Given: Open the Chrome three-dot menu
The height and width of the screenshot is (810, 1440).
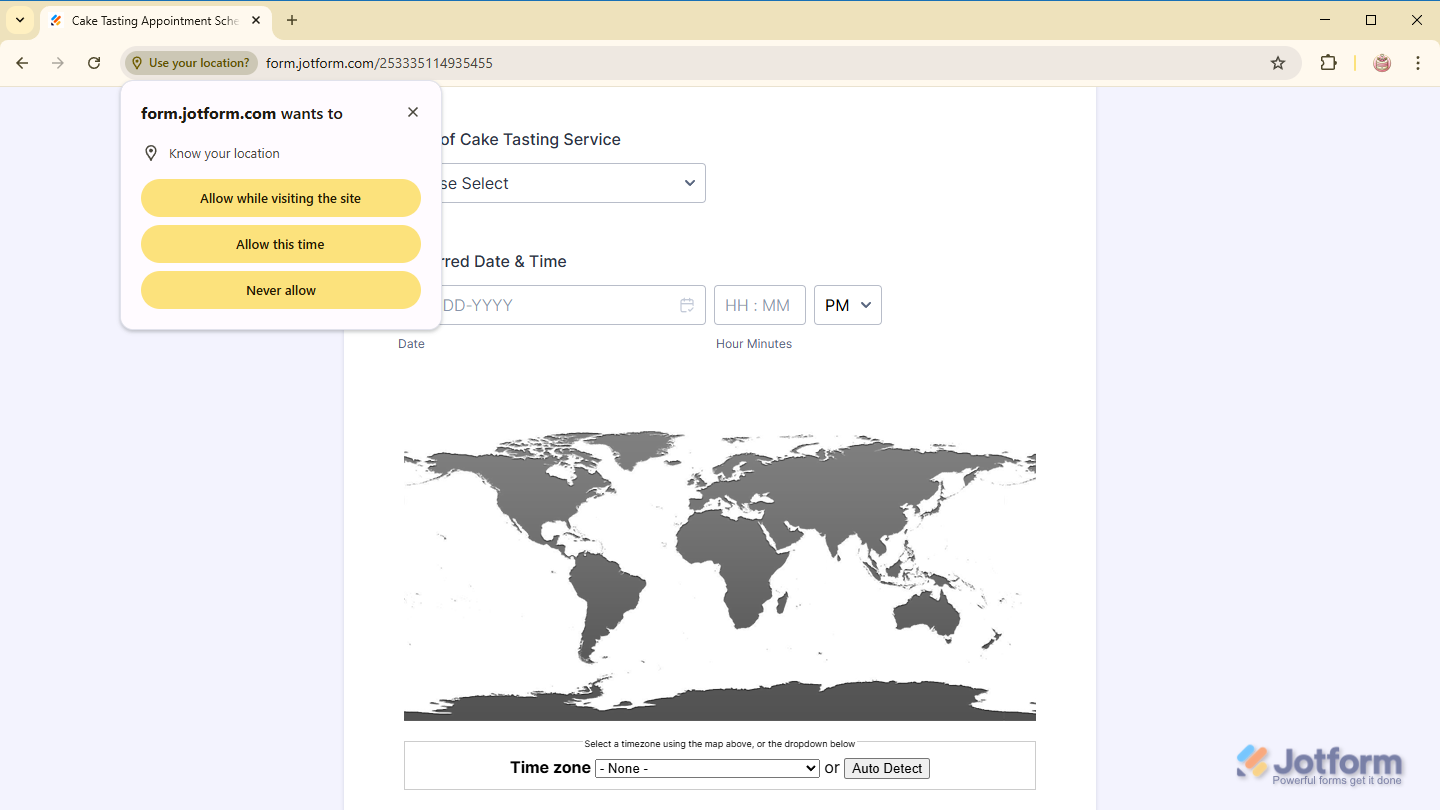Looking at the screenshot, I should click(1418, 62).
